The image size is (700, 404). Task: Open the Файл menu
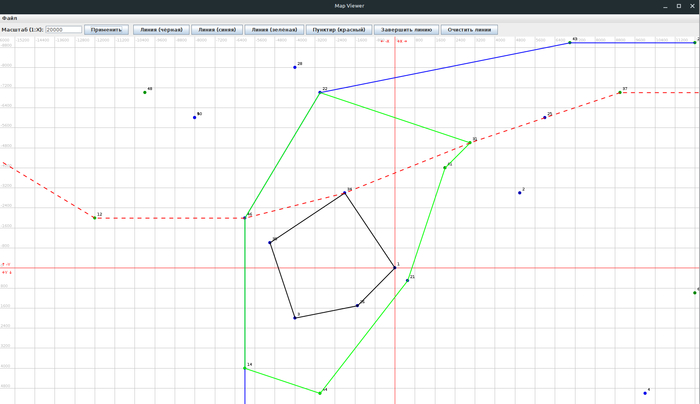(x=9, y=18)
